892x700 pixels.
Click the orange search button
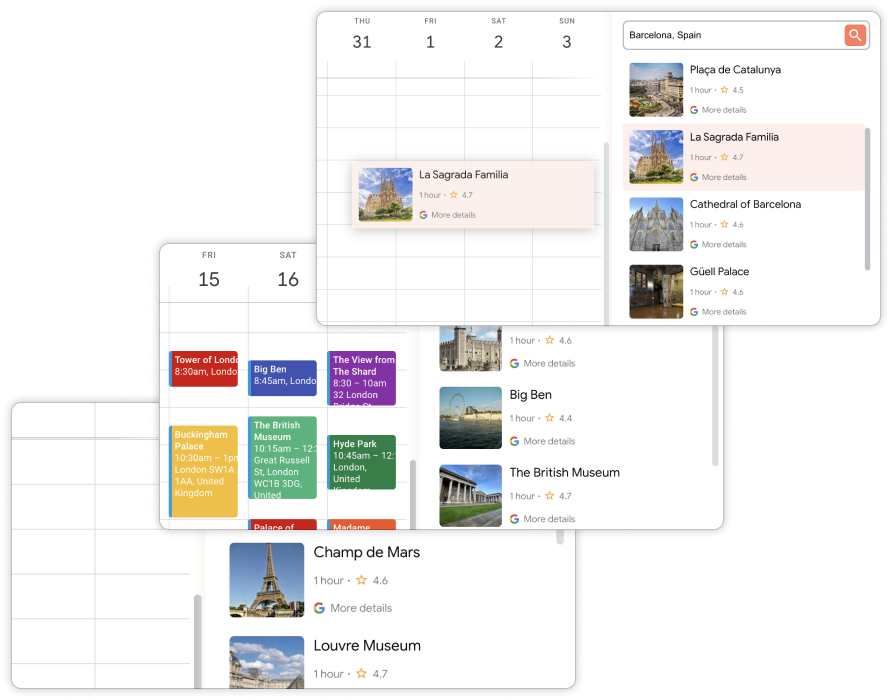click(854, 35)
